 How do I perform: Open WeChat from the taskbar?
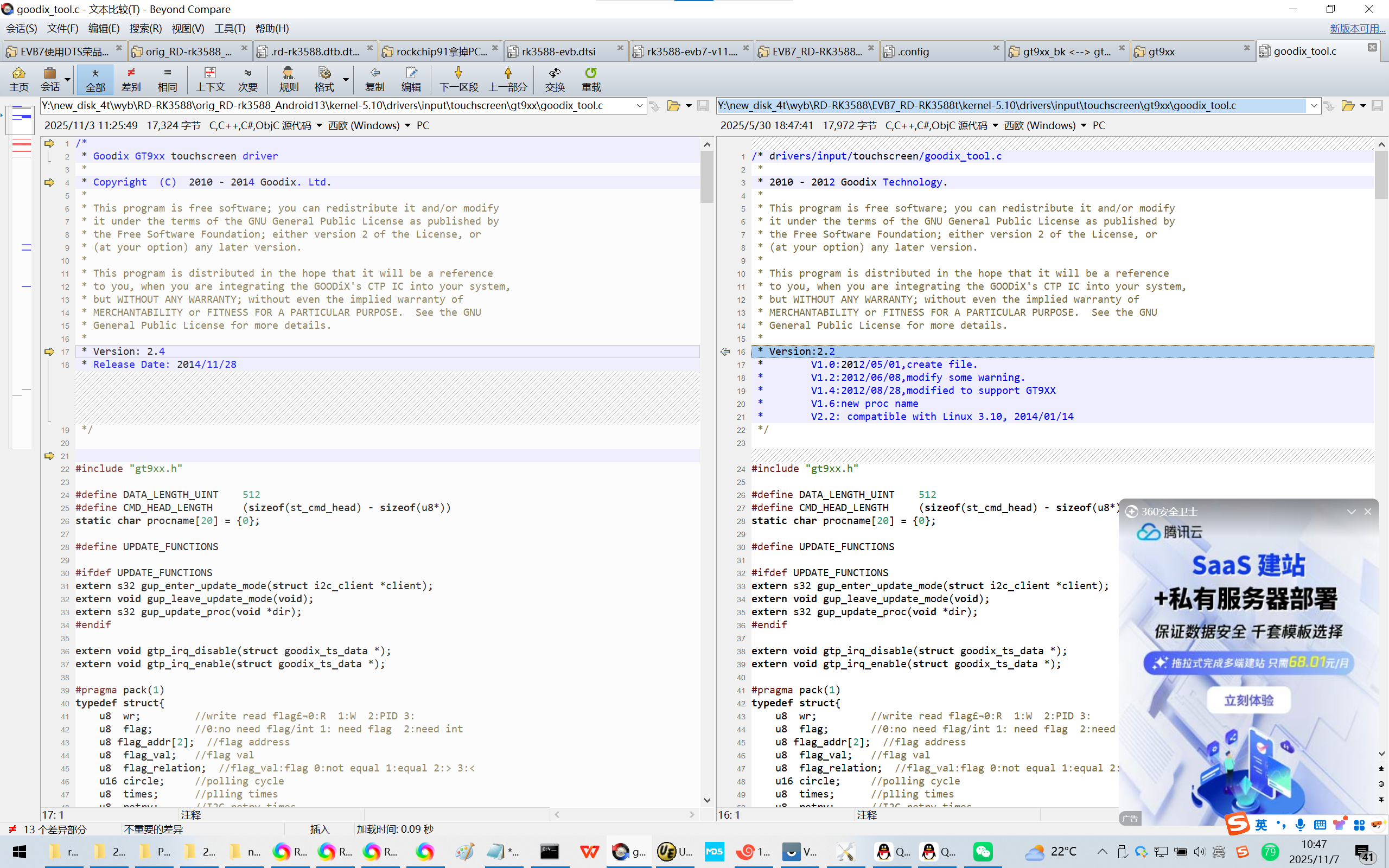click(x=983, y=851)
